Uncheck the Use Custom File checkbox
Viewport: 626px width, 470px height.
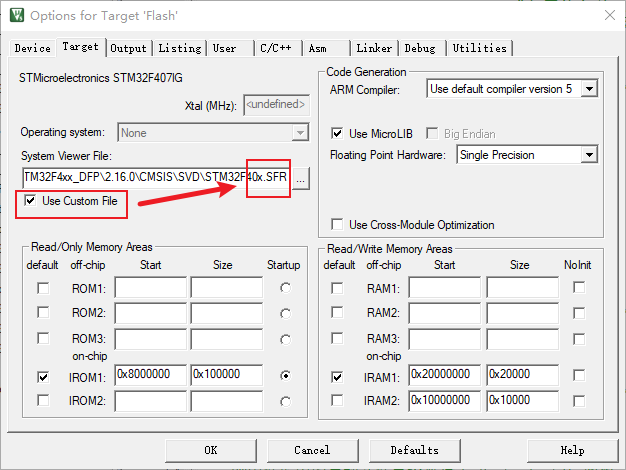coord(30,202)
